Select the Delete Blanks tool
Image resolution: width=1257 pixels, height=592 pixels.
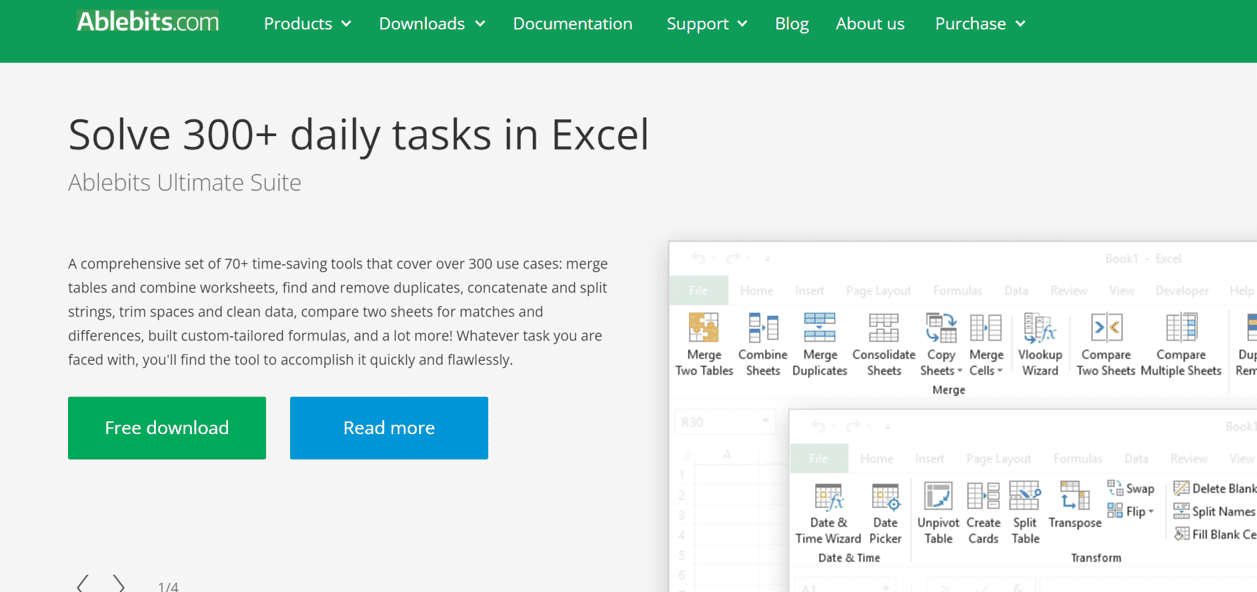(x=1214, y=488)
